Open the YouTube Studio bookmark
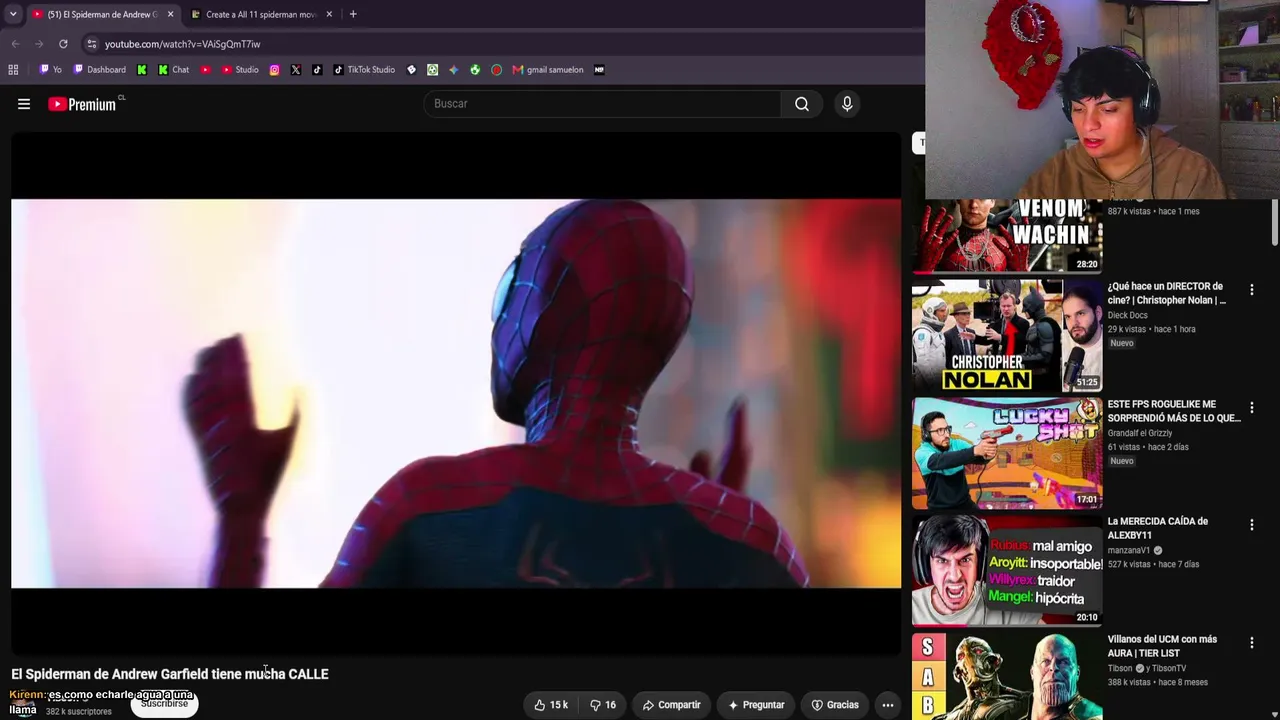1280x720 pixels. (240, 70)
